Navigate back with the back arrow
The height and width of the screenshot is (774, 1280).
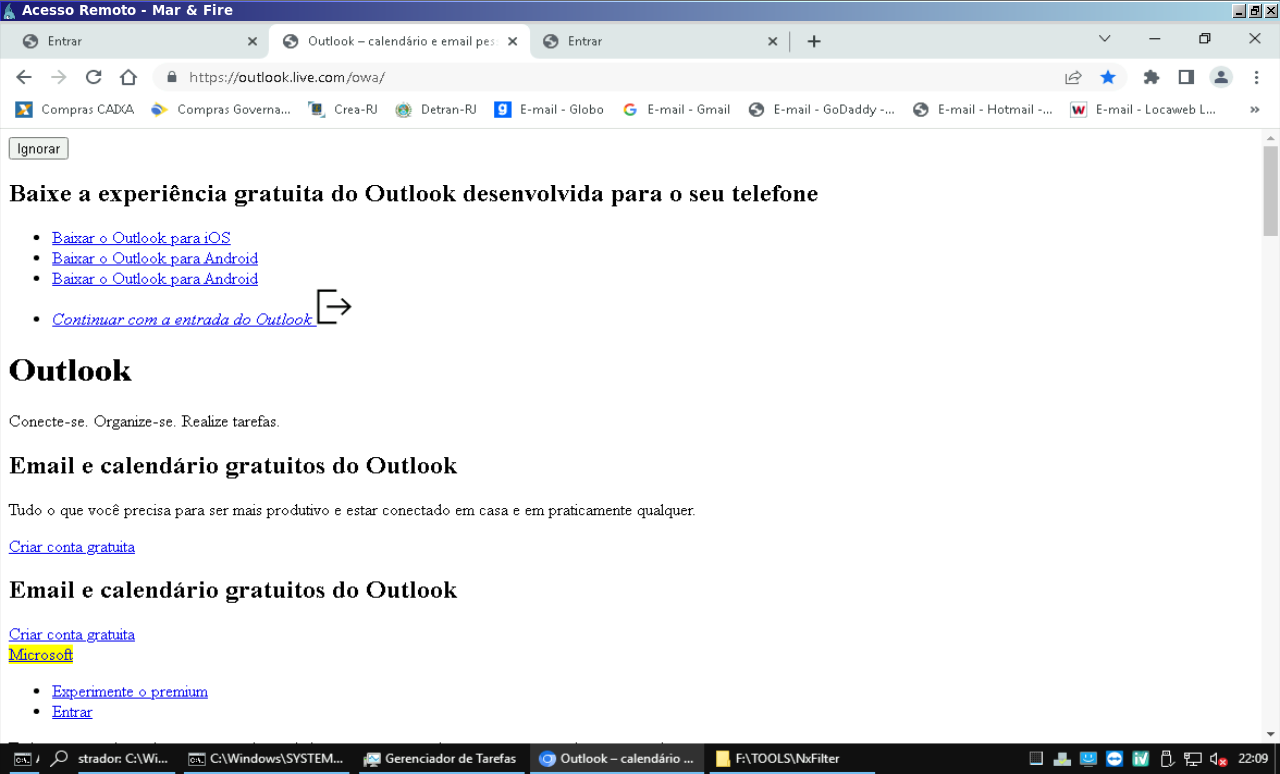coord(24,77)
